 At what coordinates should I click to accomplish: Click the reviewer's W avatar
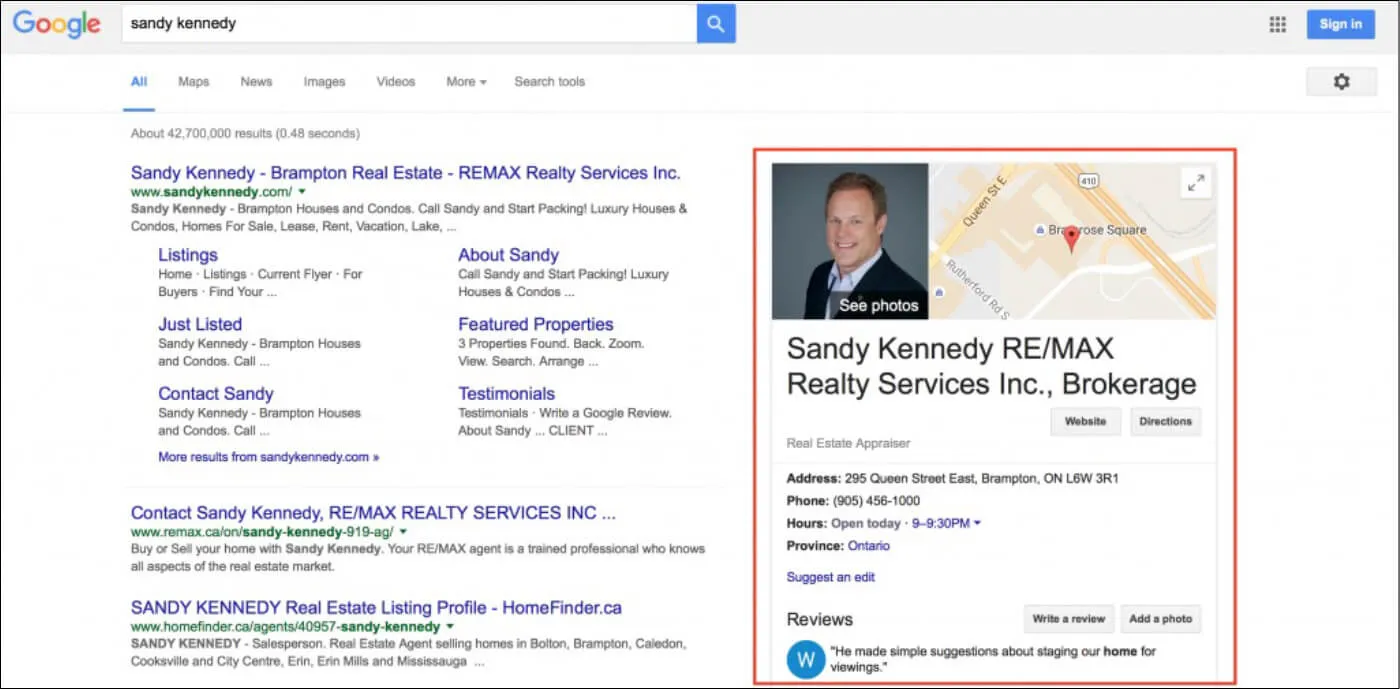tap(806, 660)
